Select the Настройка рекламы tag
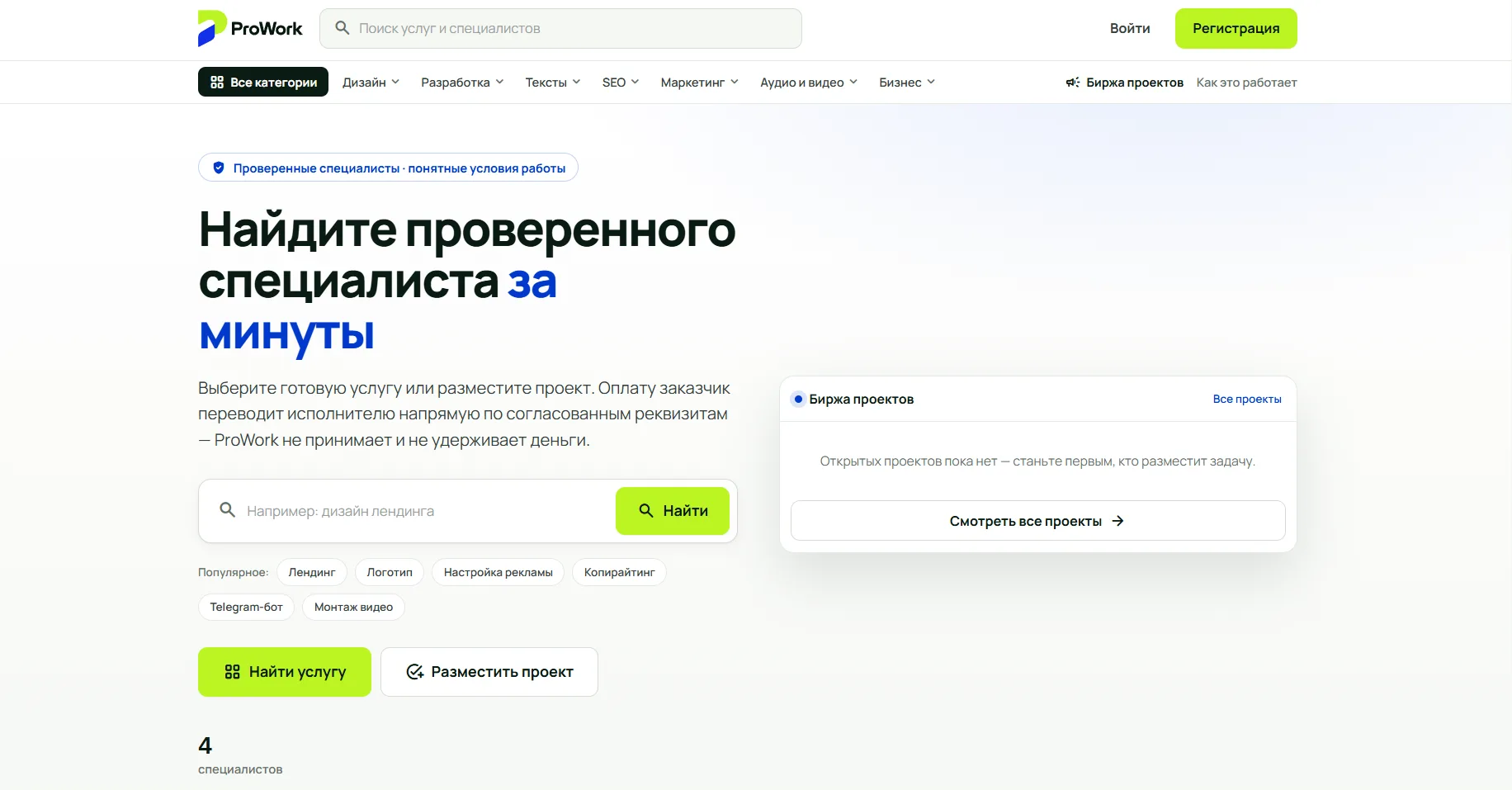Screen dimensions: 1512x790 pos(498,572)
